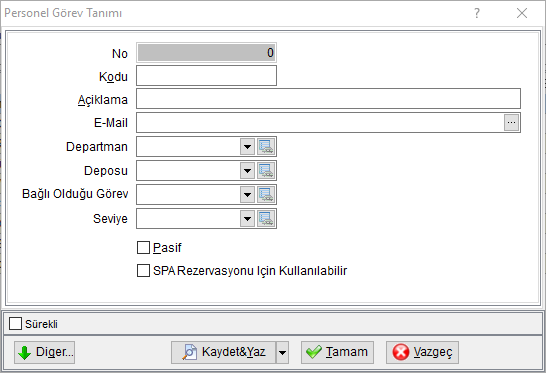Confirm with the Tamam button
This screenshot has height=373, width=546.
(337, 352)
